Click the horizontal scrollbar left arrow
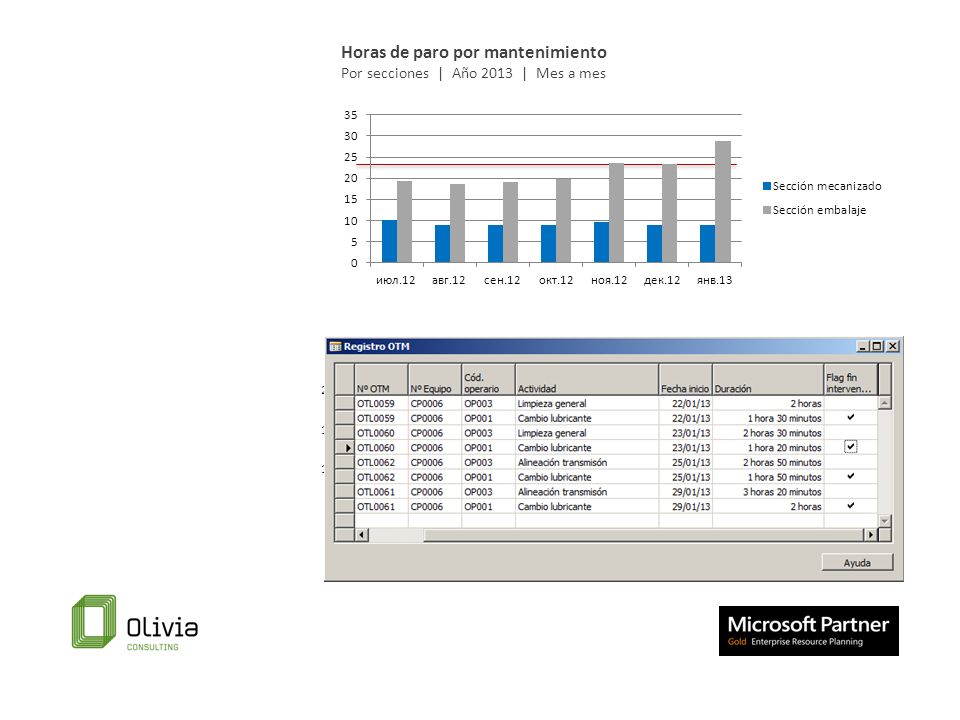960x720 pixels. pos(362,535)
